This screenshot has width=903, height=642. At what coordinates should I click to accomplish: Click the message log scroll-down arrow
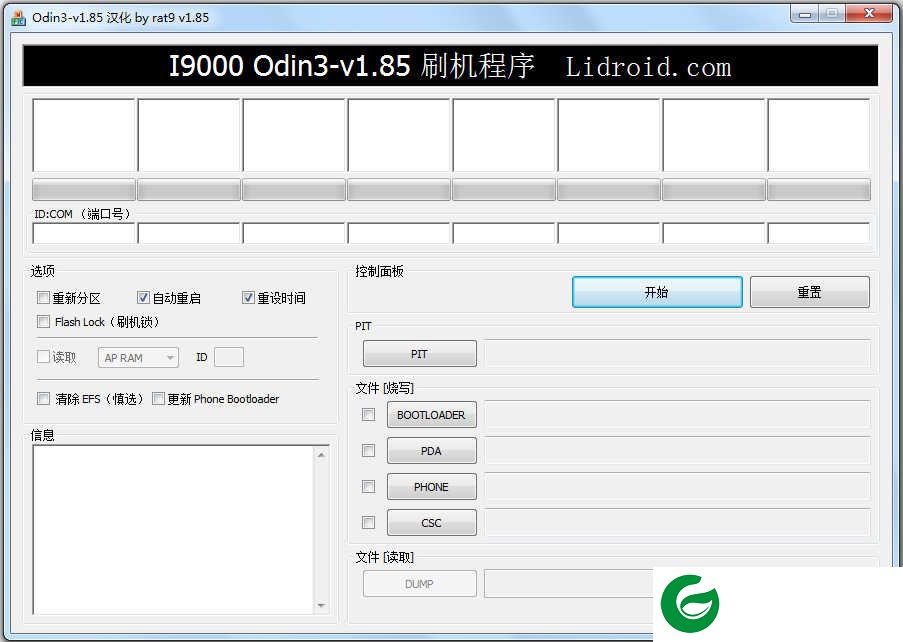(321, 605)
